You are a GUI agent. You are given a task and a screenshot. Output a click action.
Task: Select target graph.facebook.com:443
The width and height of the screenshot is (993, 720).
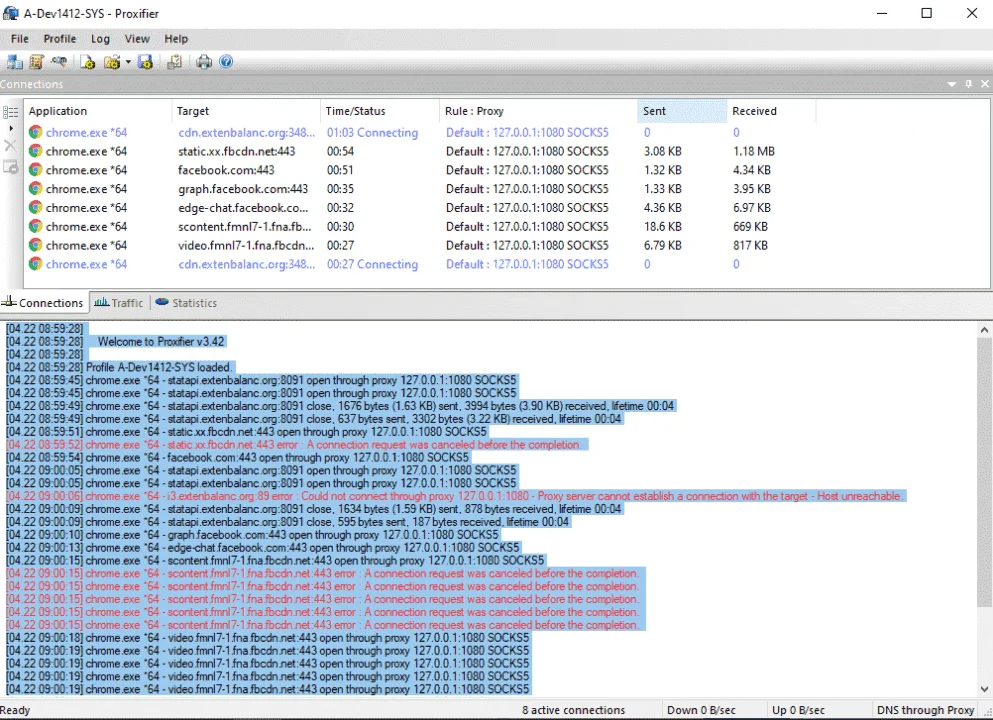[243, 189]
